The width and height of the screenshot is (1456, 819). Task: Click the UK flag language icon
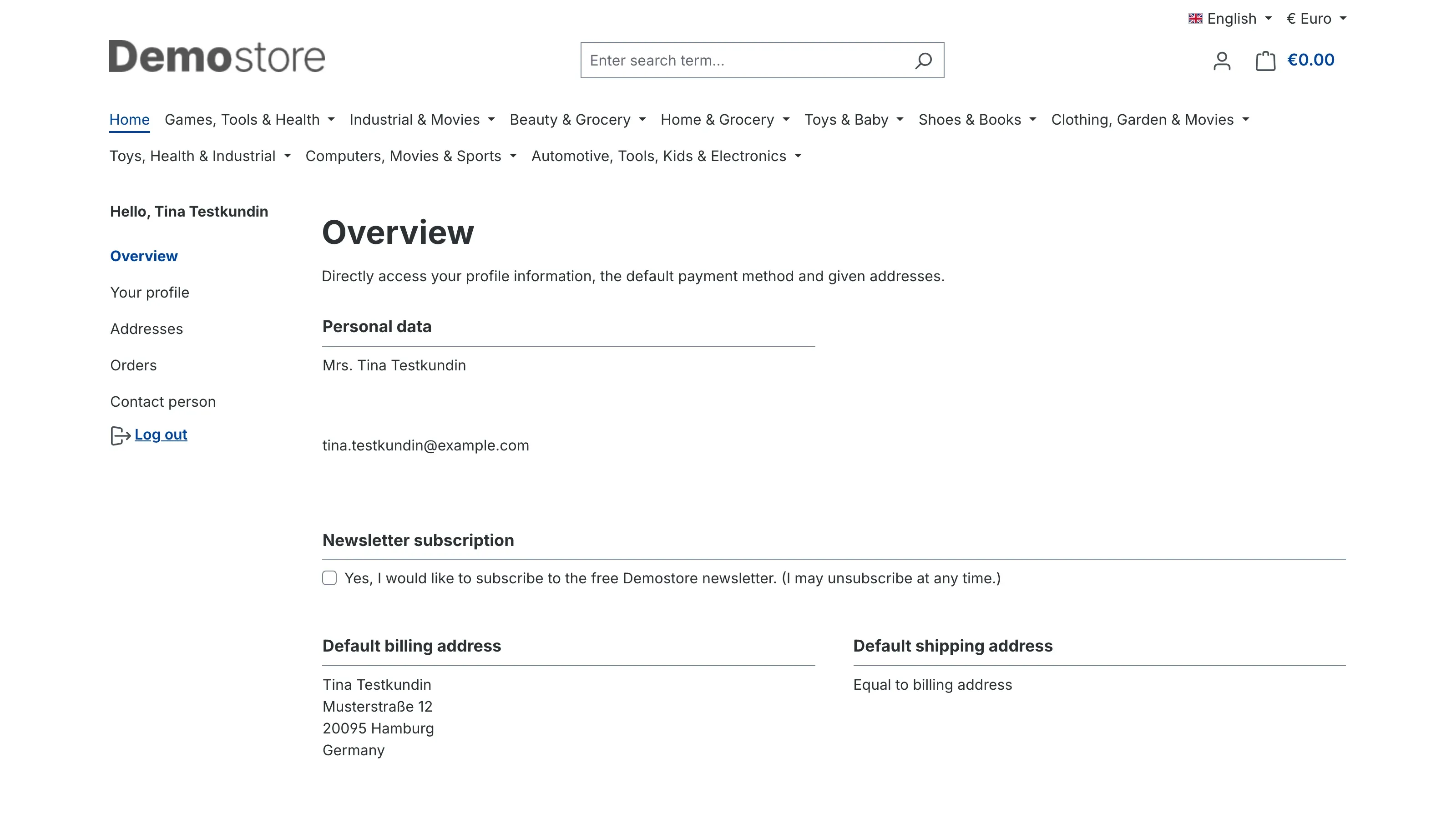(1195, 19)
